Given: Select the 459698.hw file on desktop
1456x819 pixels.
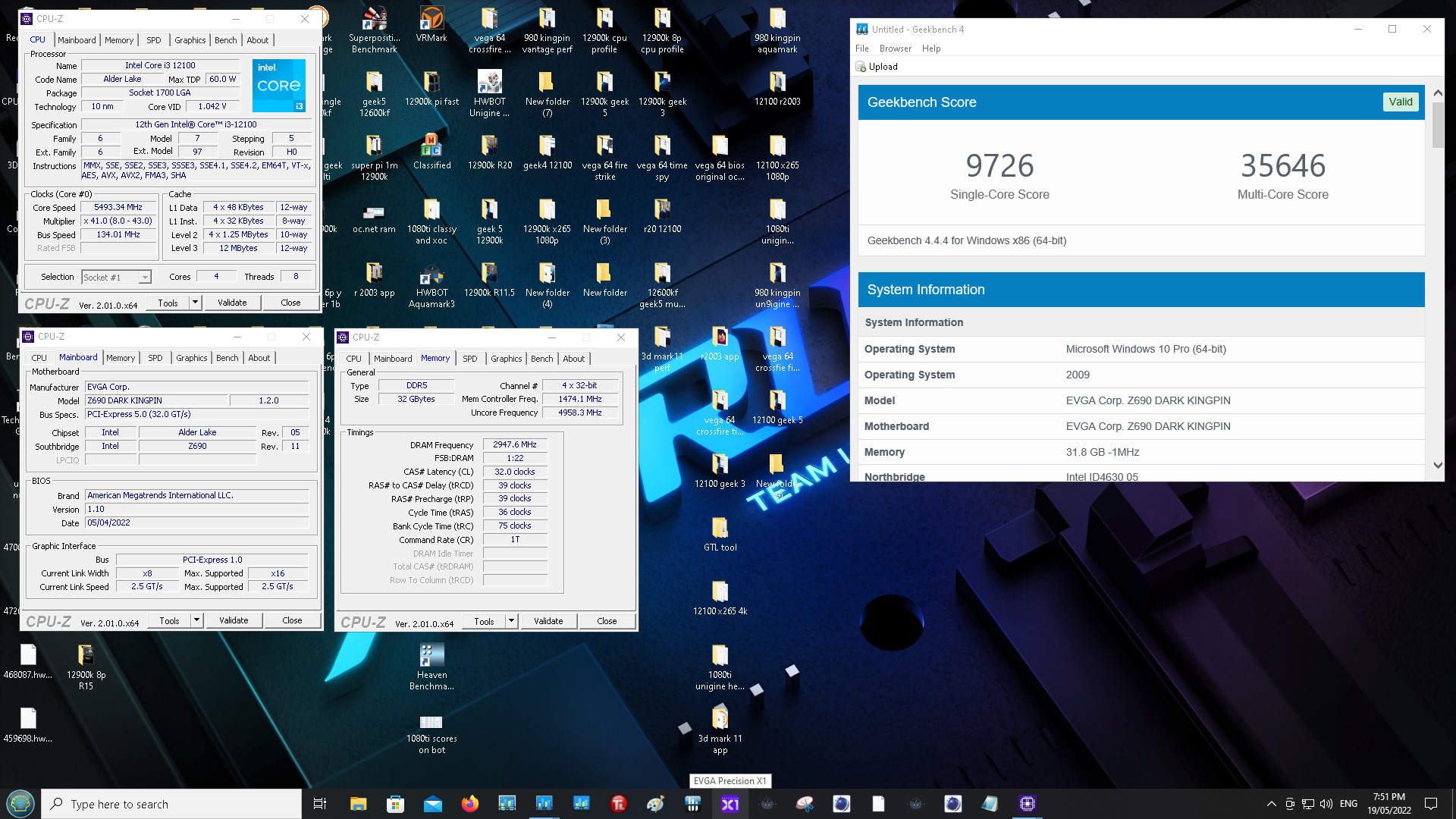Looking at the screenshot, I should point(28,725).
